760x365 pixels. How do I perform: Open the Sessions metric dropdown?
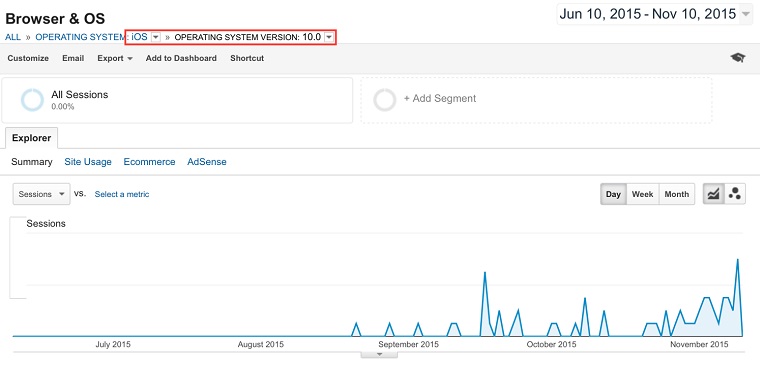pos(42,194)
